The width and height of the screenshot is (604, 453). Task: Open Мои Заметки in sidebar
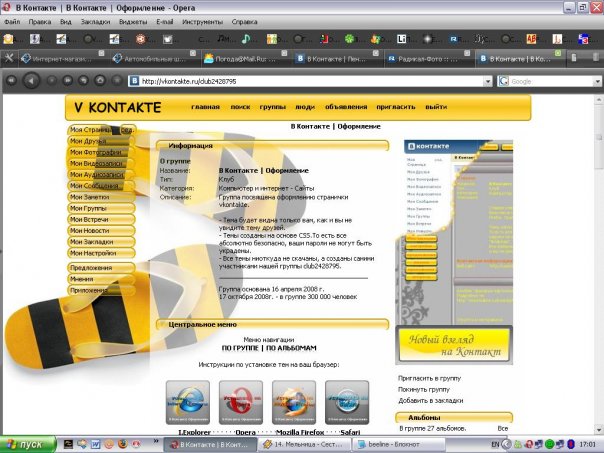[101, 197]
